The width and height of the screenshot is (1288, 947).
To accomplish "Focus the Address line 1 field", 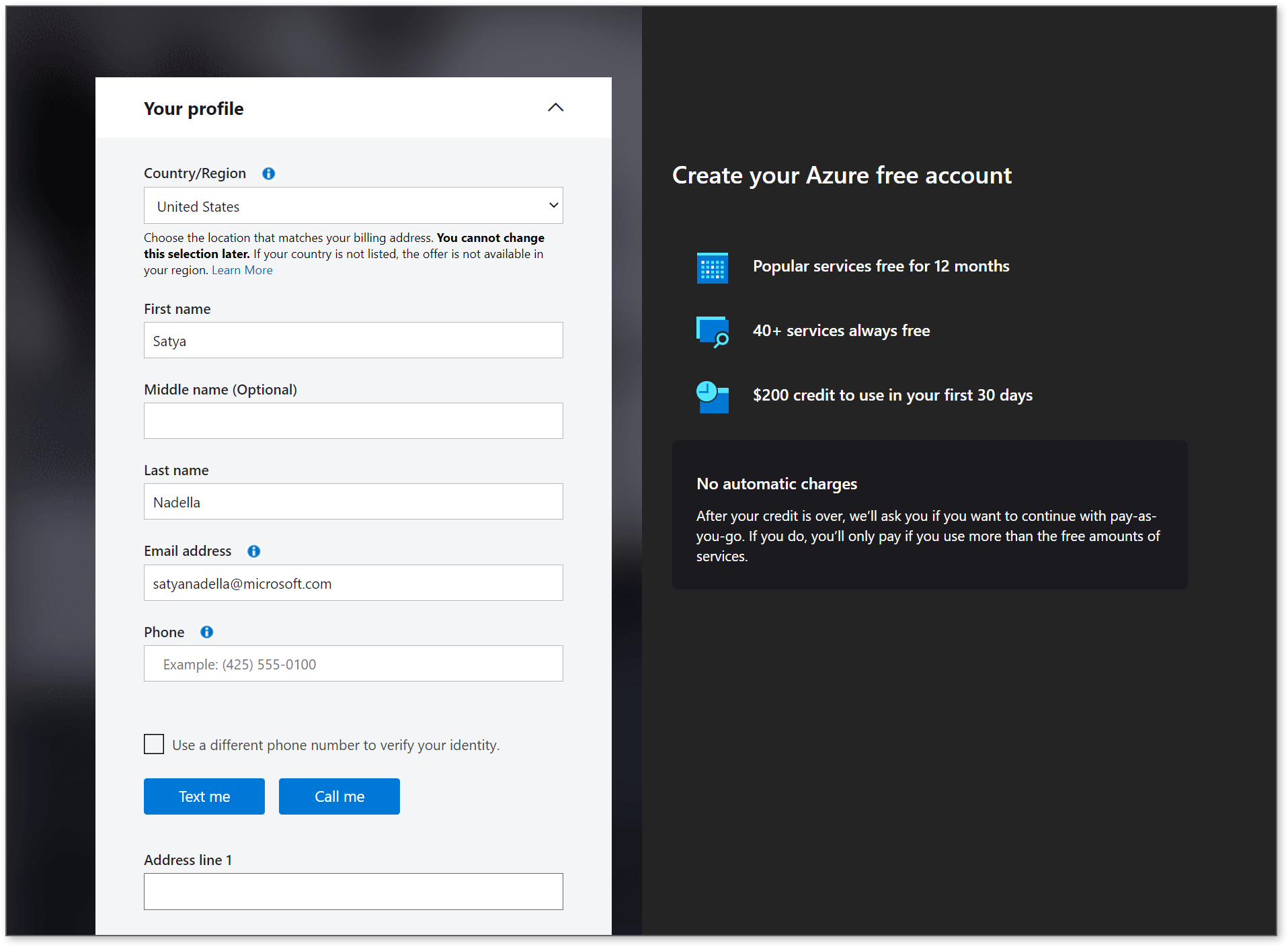I will [354, 891].
